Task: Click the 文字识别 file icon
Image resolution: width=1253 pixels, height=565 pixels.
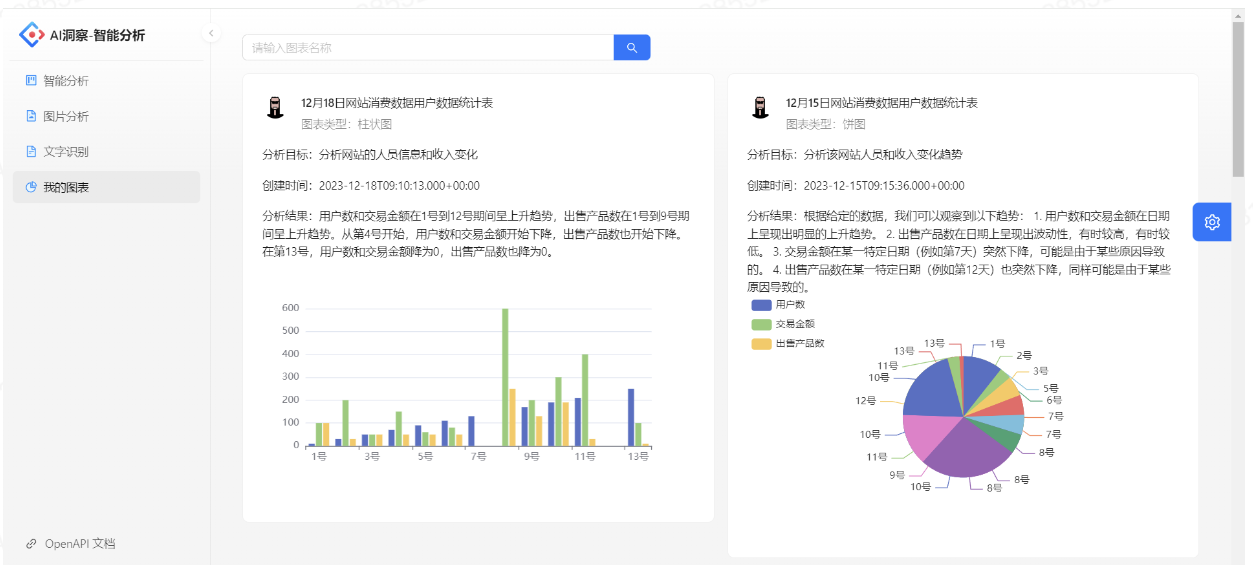Action: [x=31, y=151]
